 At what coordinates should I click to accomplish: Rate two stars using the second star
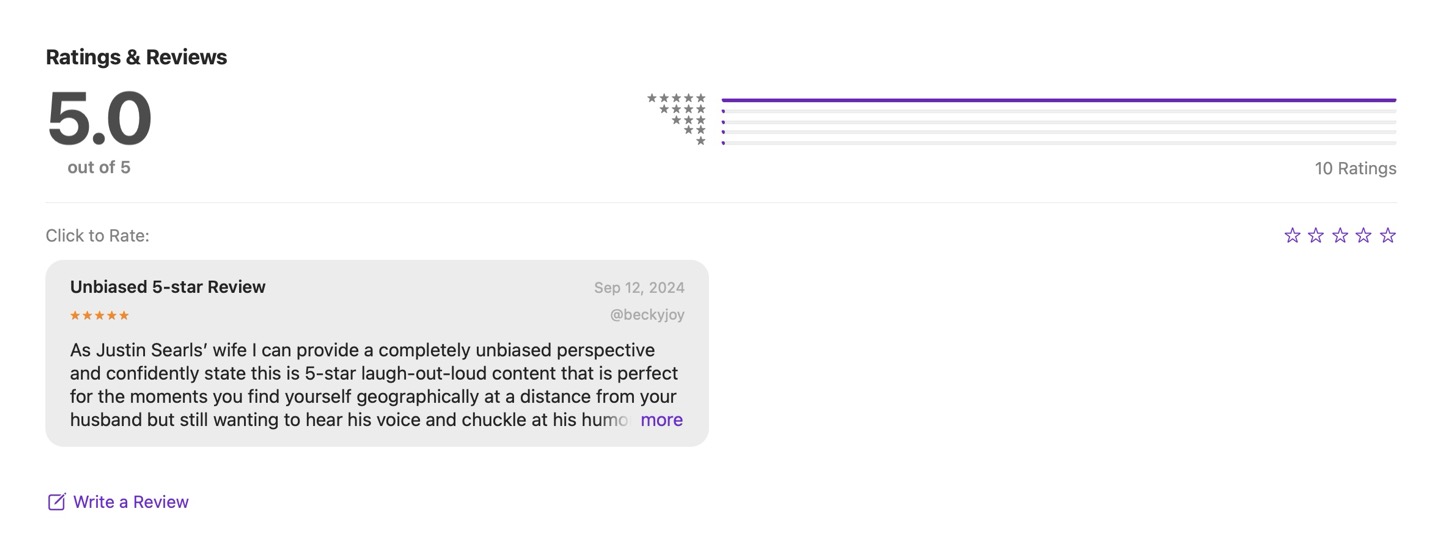pyautogui.click(x=1316, y=236)
